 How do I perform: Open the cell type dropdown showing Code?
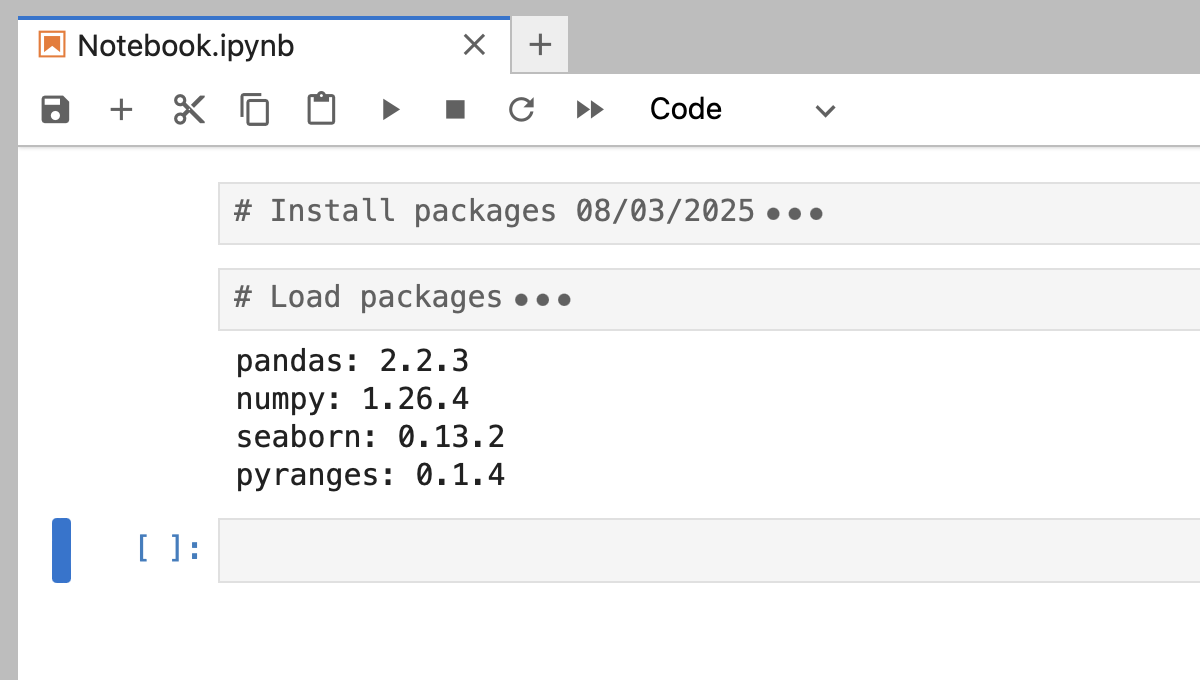point(686,110)
